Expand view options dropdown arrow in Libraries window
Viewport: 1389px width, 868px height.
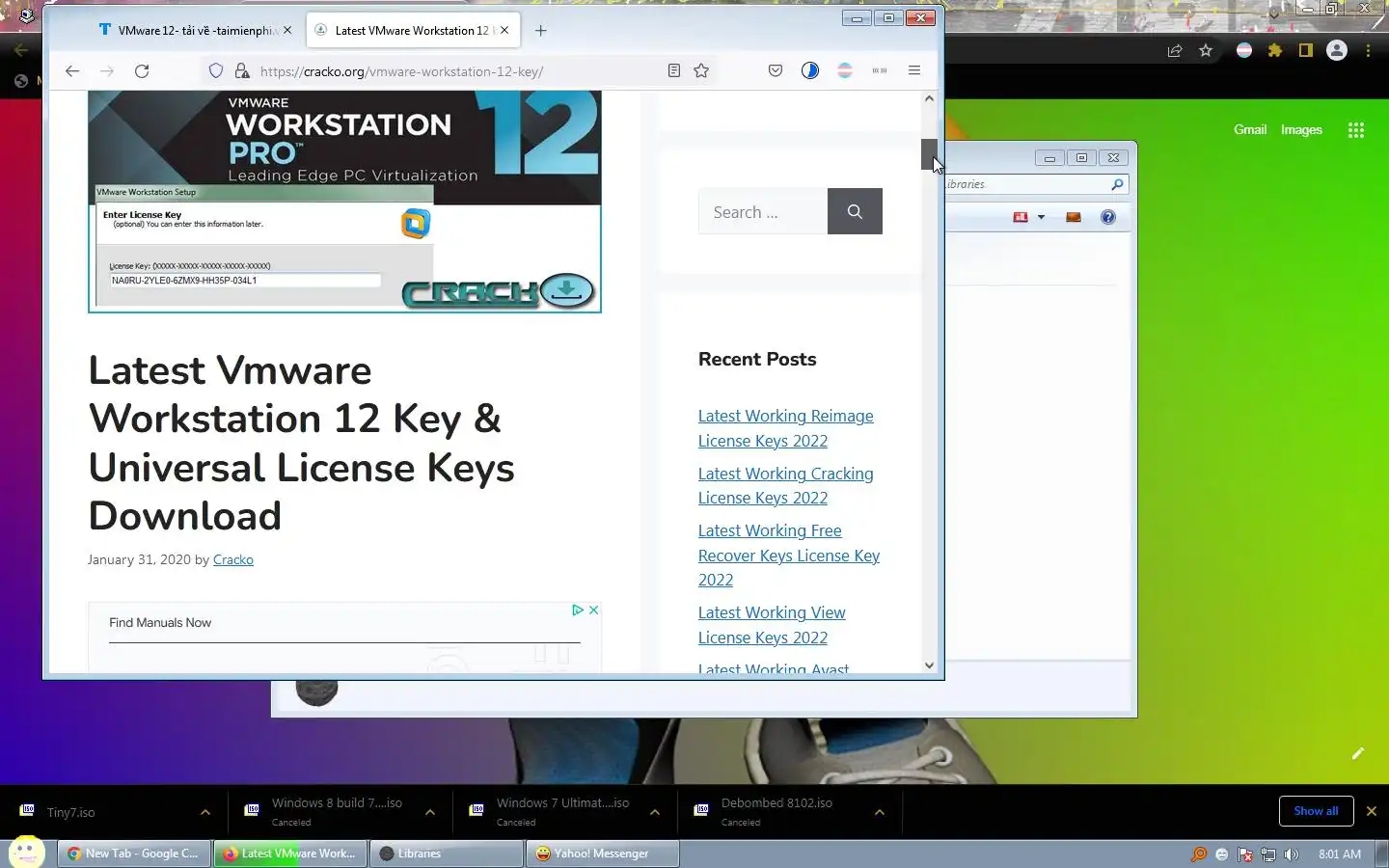point(1041,218)
